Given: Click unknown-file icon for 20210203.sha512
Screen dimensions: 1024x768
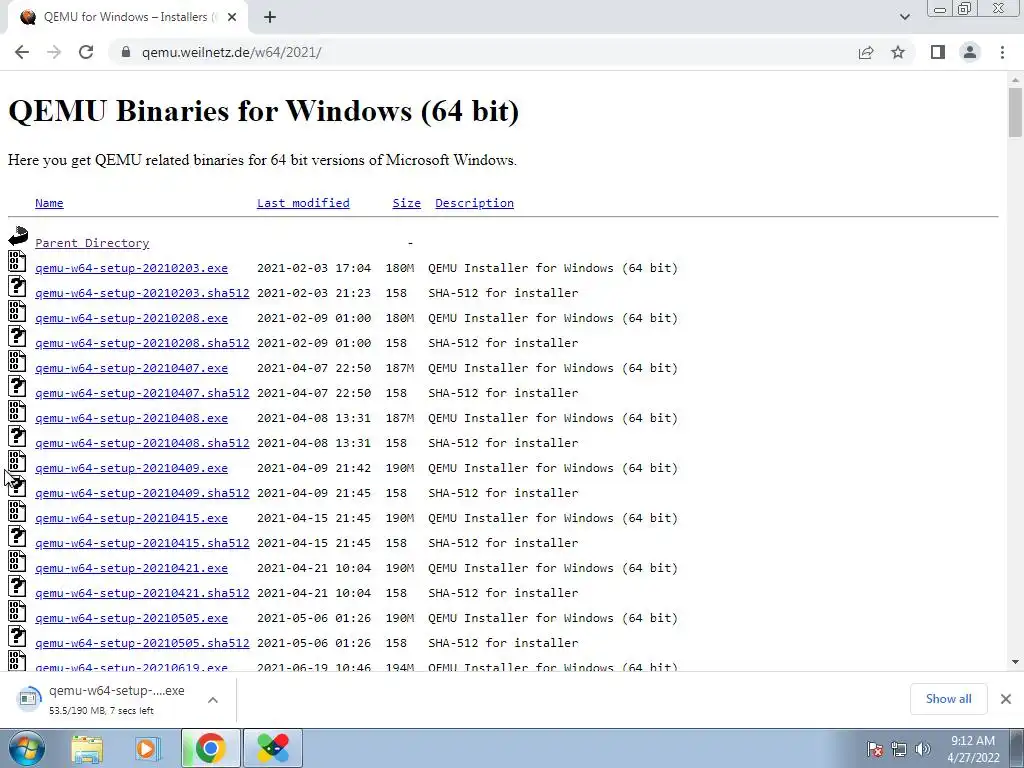Looking at the screenshot, I should pyautogui.click(x=17, y=286).
